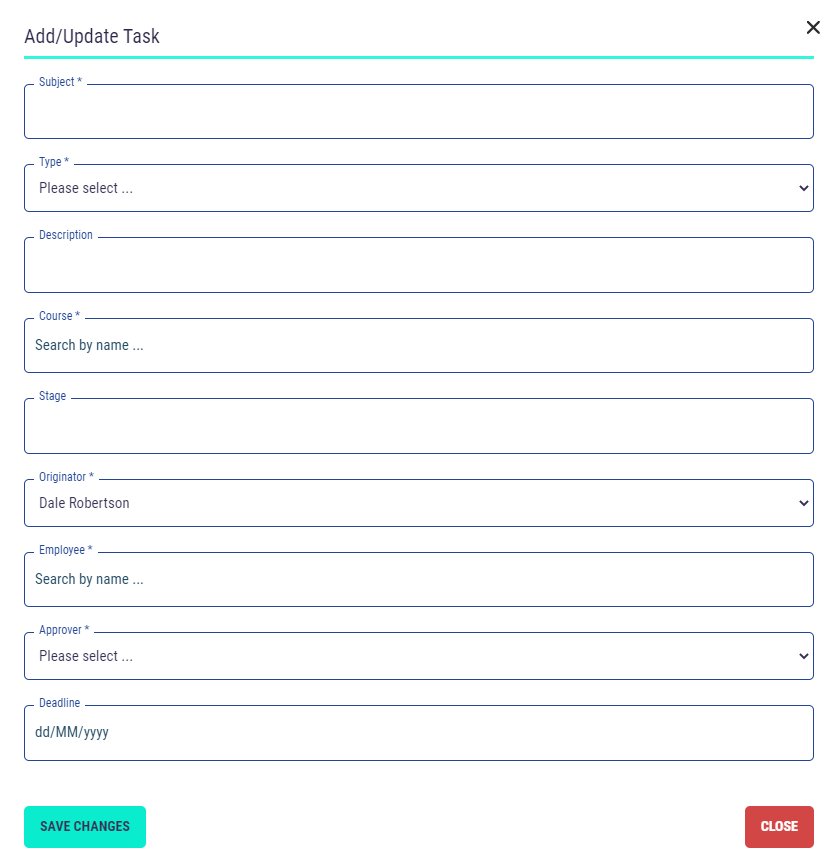Click the chevron arrow on Approver select
Image resolution: width=836 pixels, height=857 pixels.
coord(804,656)
